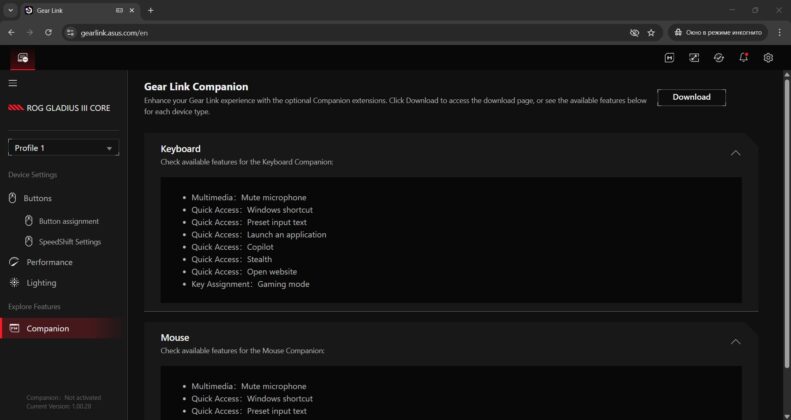Open the macro (M) icon in header
791x420 pixels.
669,58
